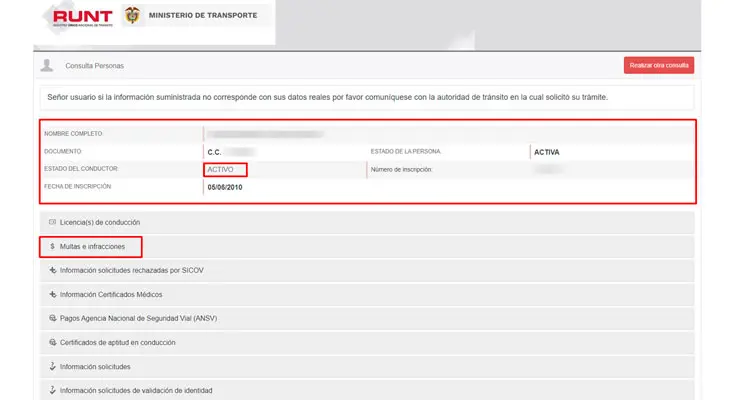Viewport: 750px width, 400px height.
Task: Click the C.C. document type text
Action: point(214,152)
